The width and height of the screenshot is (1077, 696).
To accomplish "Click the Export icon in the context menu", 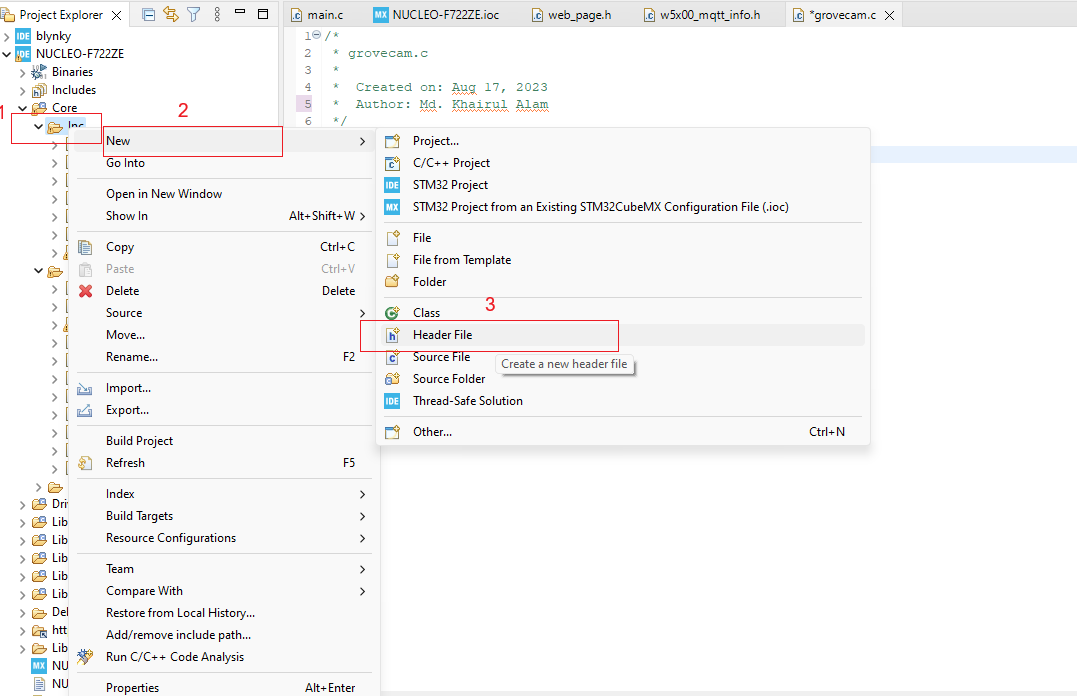I will point(84,411).
